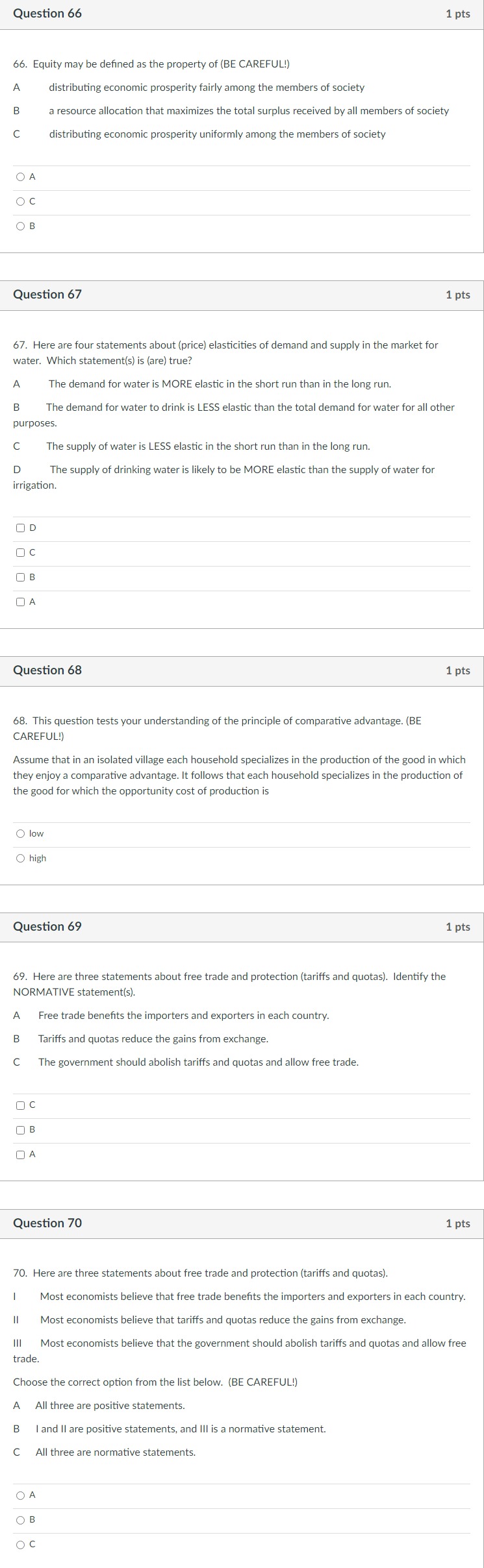Check option A in Question 69

[x=20, y=1154]
